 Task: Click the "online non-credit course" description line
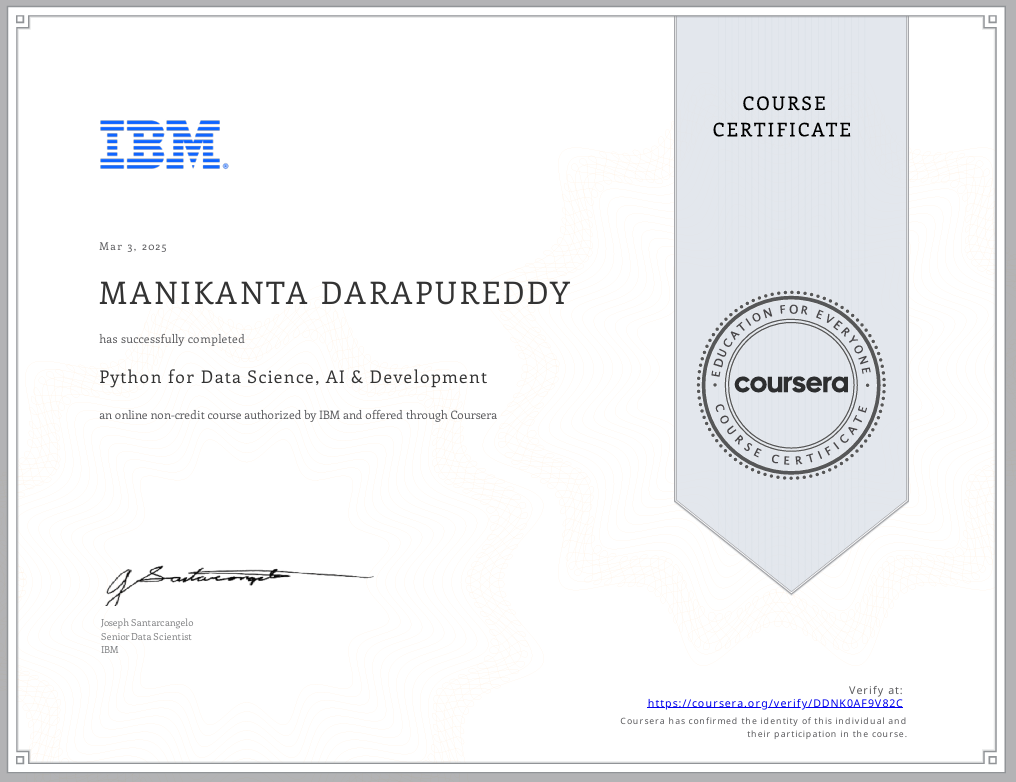[x=298, y=415]
